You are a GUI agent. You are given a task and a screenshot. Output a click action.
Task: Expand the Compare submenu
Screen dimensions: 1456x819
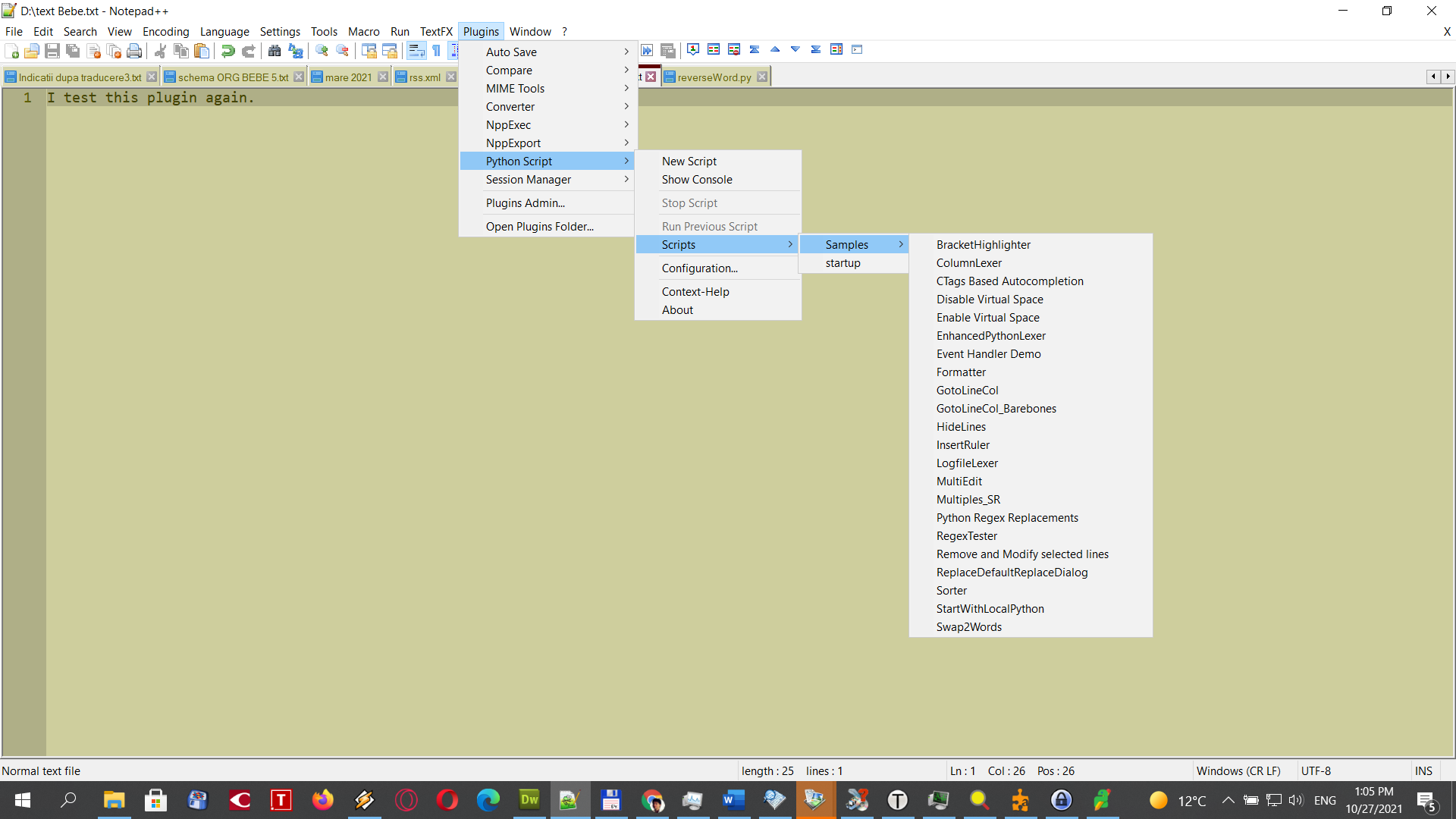coord(547,70)
